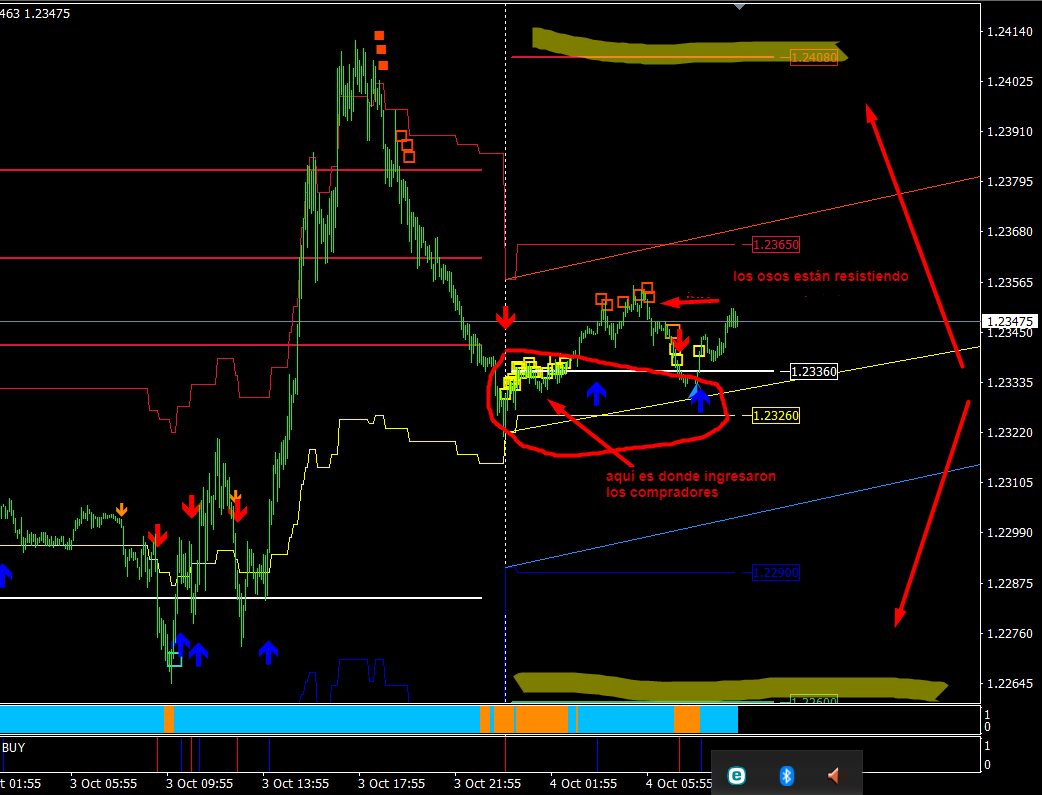This screenshot has height=795, width=1042.
Task: Click blue up arrow at far left edge
Action: point(4,575)
